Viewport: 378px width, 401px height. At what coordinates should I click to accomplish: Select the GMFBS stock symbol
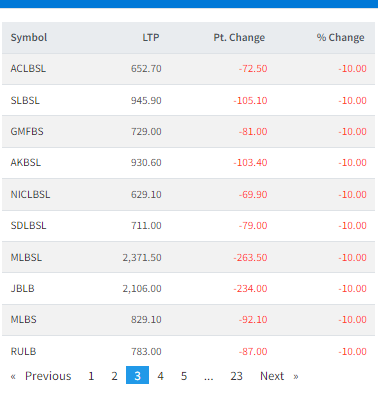click(x=27, y=131)
